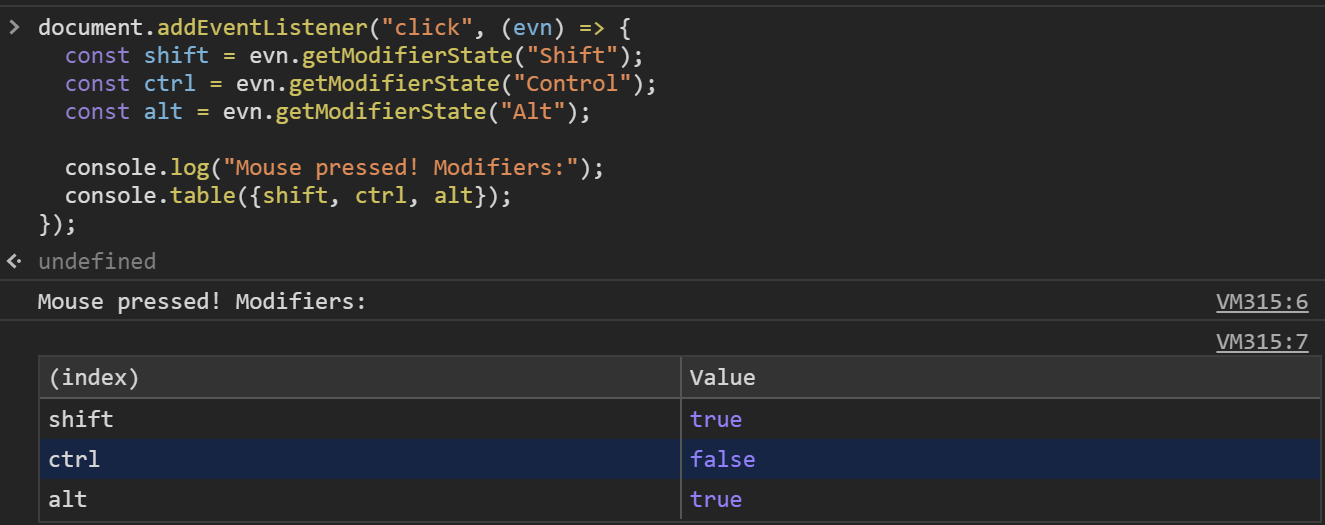Click the console input prompt chevron
Screen dimensions: 1325x525
13,27
